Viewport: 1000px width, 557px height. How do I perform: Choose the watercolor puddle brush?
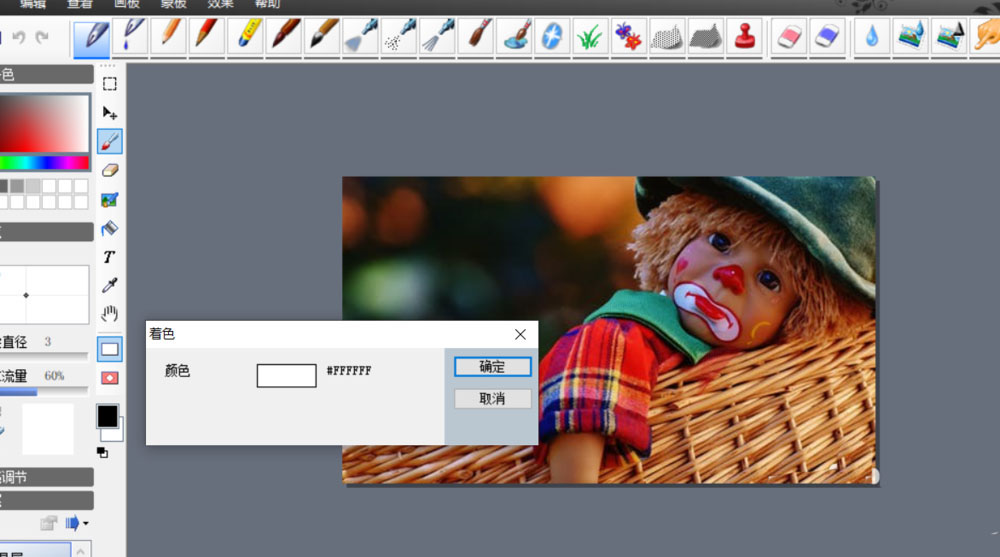(513, 37)
